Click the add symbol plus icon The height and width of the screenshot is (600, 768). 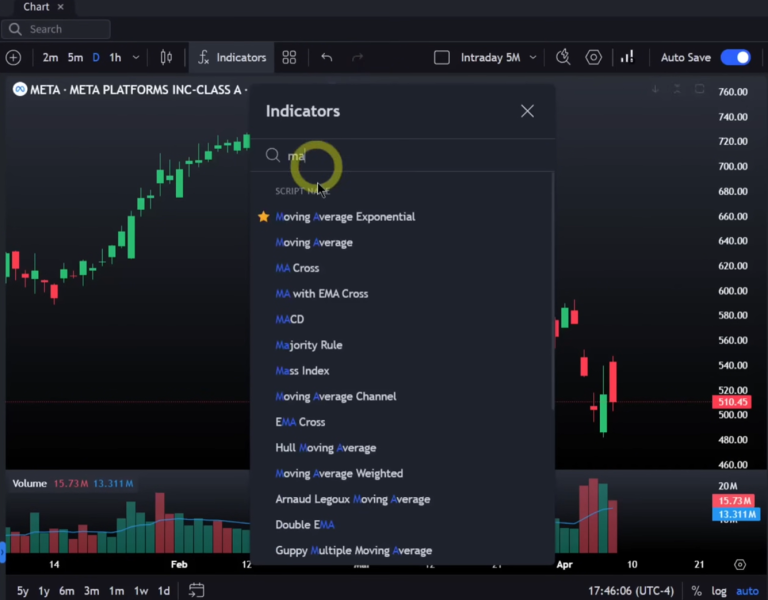coord(13,58)
